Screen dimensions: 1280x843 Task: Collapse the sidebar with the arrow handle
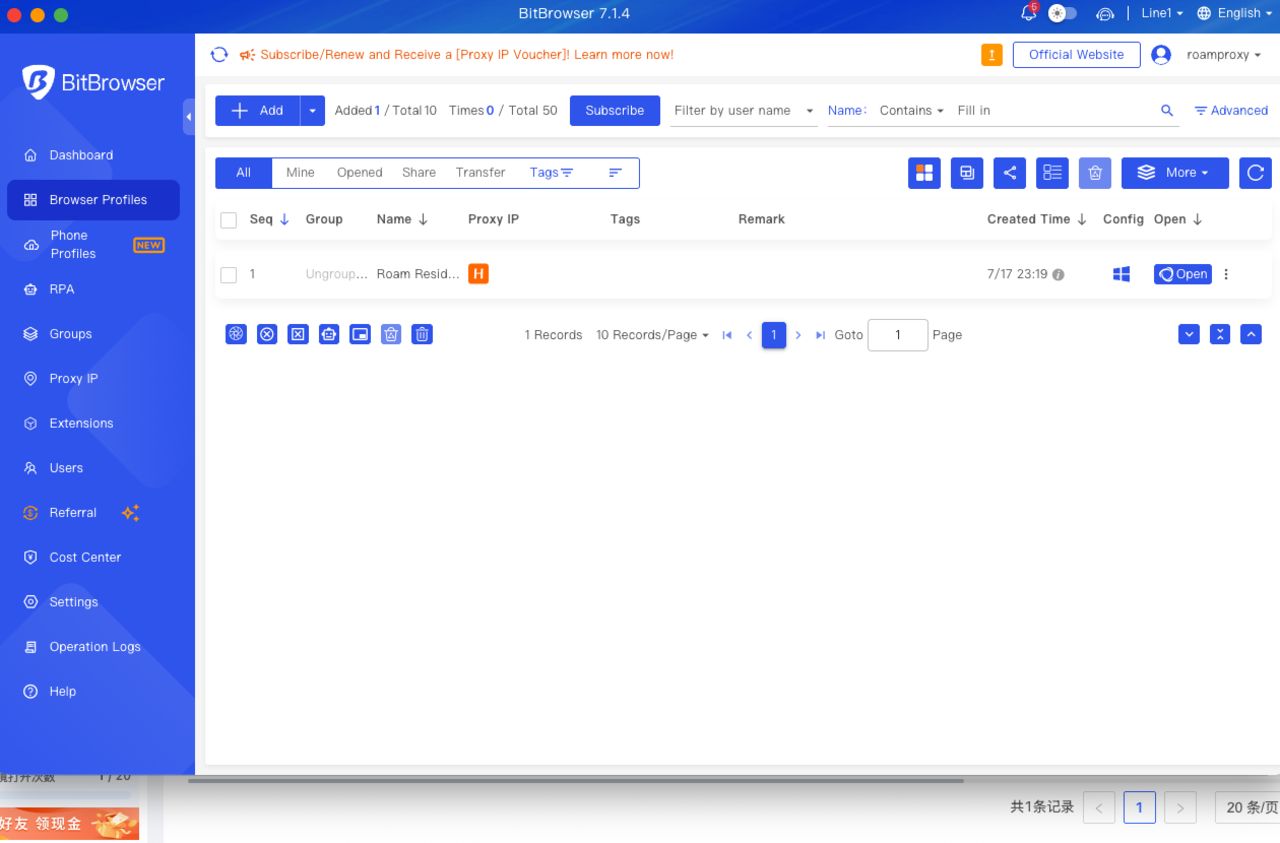(x=189, y=117)
